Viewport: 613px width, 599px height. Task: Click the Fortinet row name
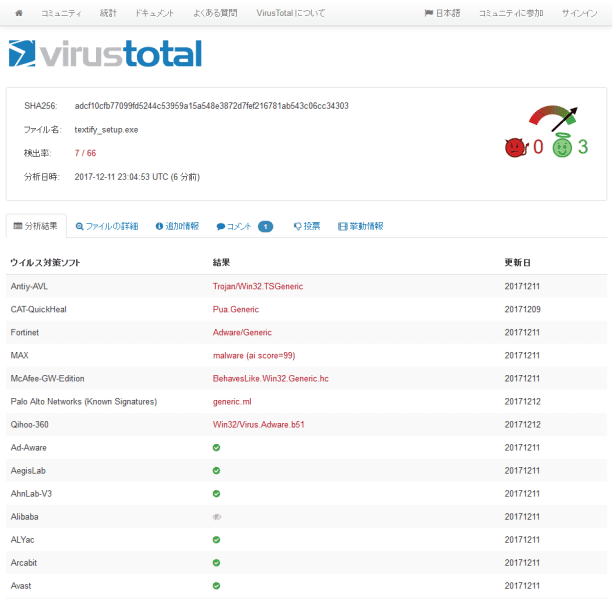[x=25, y=332]
